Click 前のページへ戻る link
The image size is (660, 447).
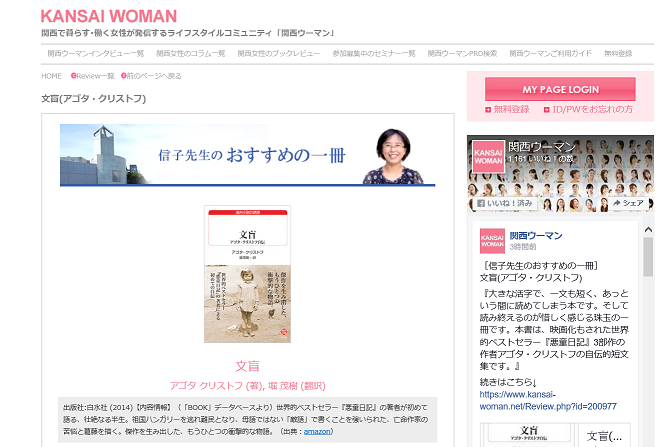151,76
